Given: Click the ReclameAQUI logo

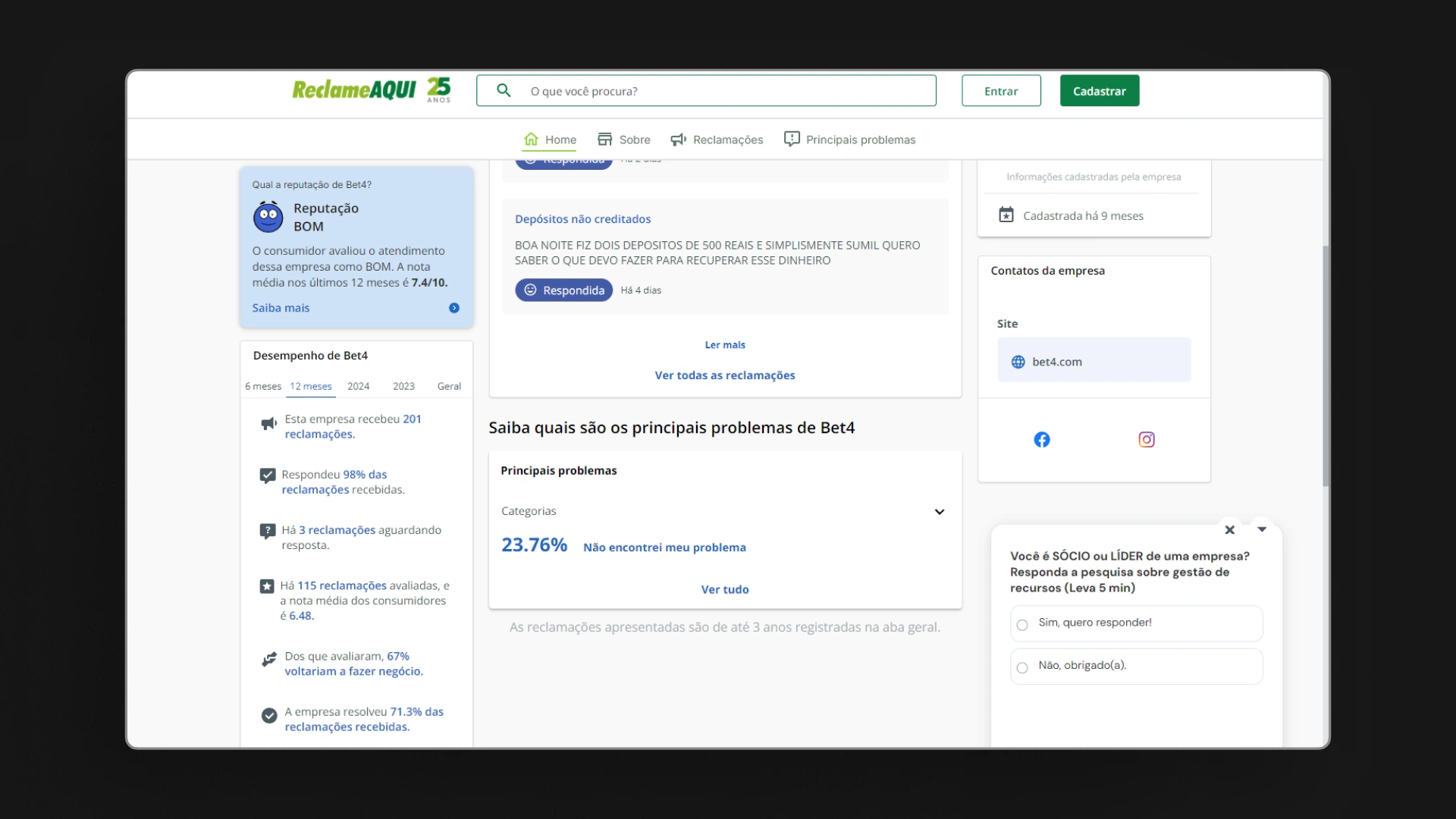Looking at the screenshot, I should click(354, 90).
